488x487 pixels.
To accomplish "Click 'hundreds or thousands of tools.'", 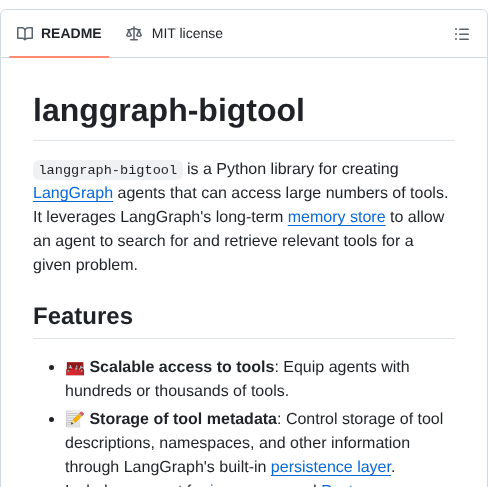I will click(x=177, y=391).
